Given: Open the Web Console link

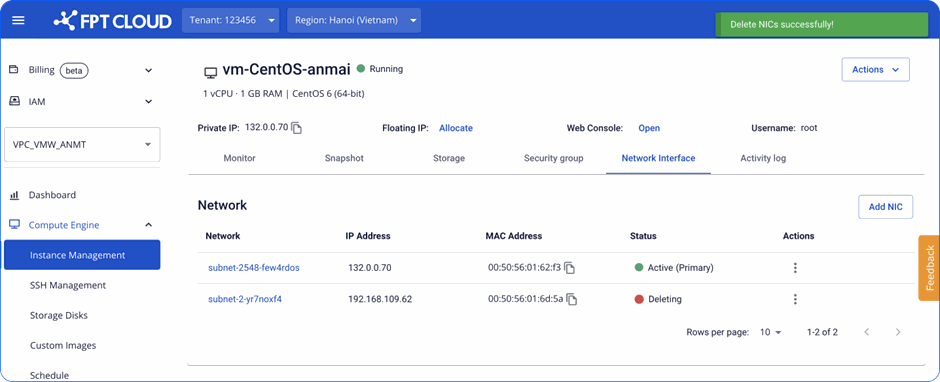Looking at the screenshot, I should coord(649,128).
